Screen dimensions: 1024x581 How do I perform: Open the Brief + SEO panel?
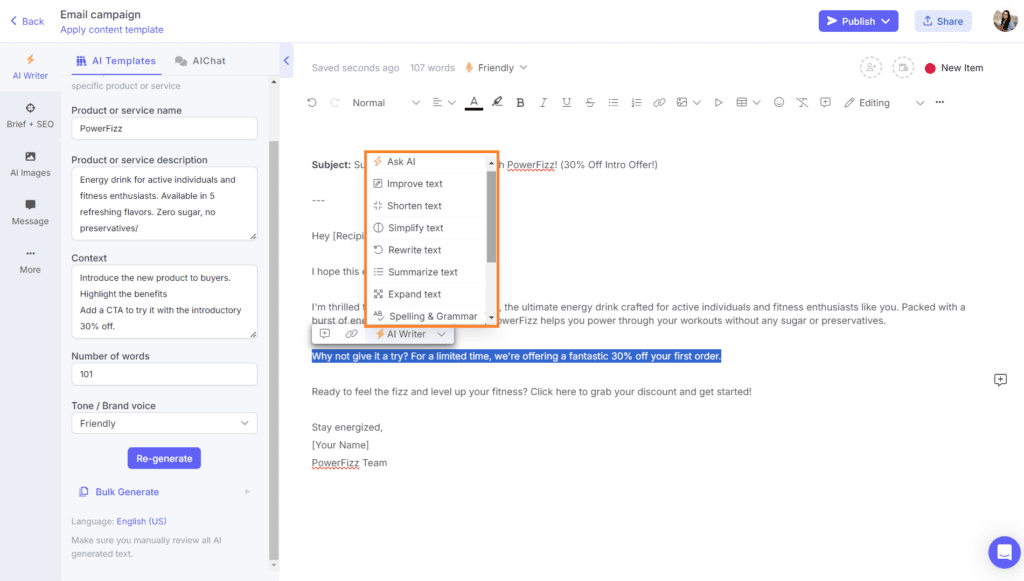point(30,116)
